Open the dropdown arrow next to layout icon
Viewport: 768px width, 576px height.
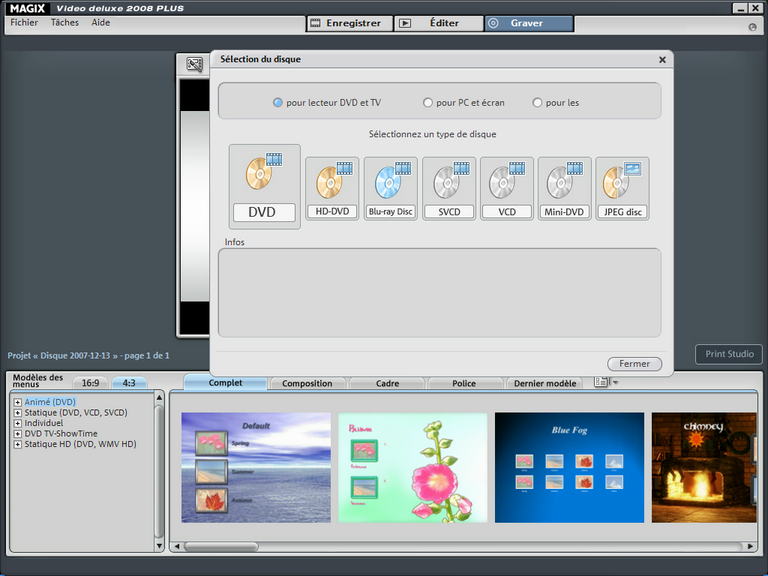click(615, 383)
